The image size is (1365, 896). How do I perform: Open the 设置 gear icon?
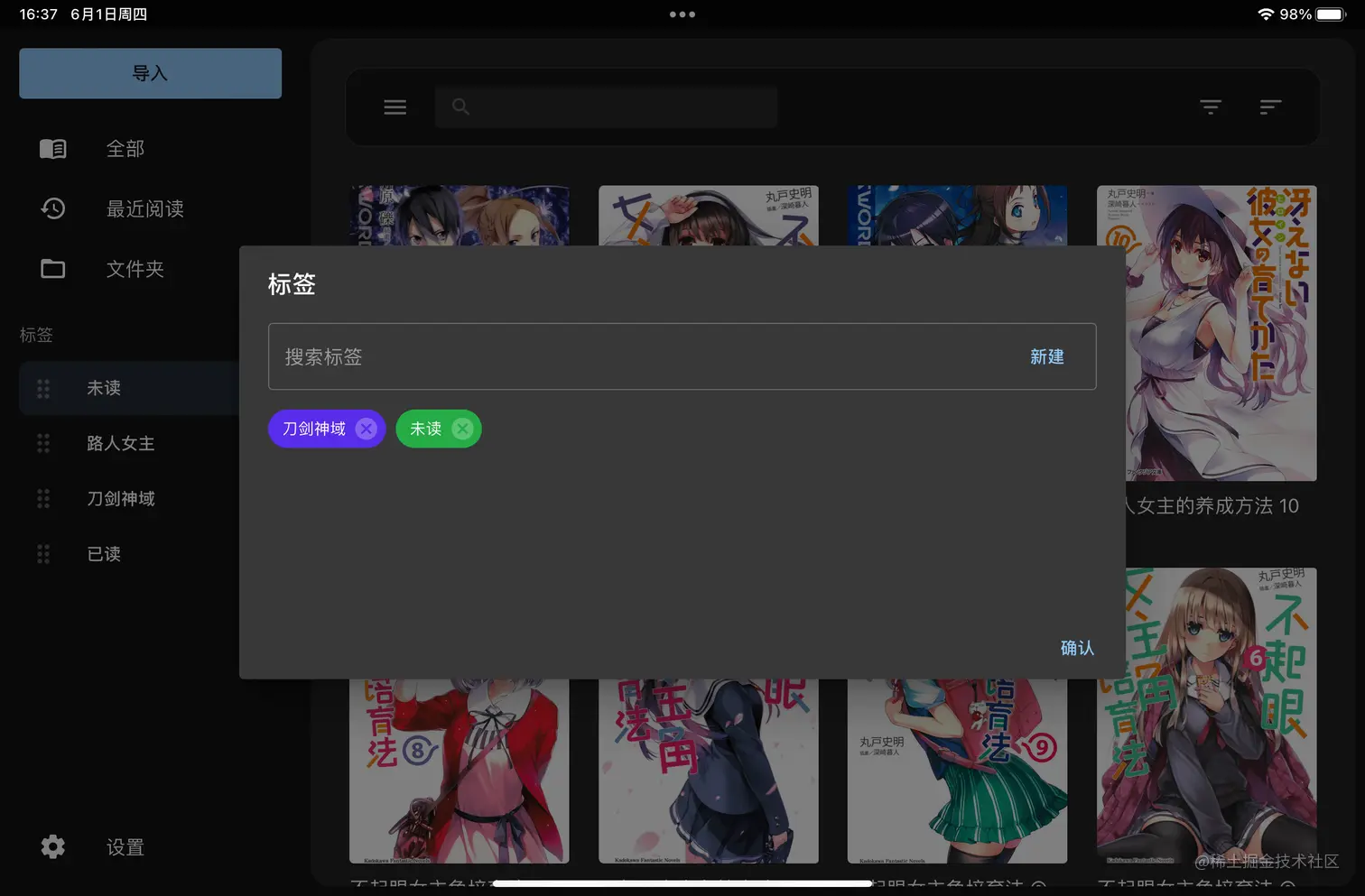coord(53,846)
